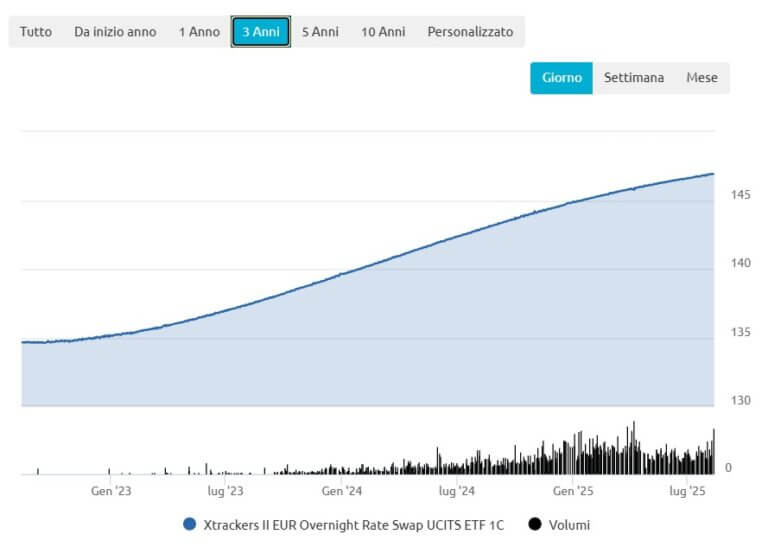Click the black Volumi legend marker

535,524
